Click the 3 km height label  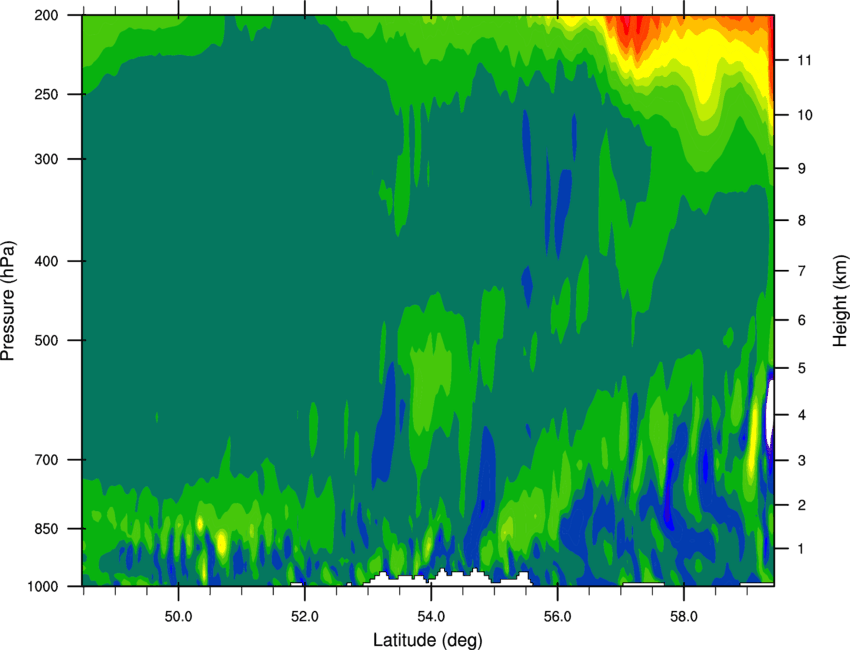click(x=802, y=460)
